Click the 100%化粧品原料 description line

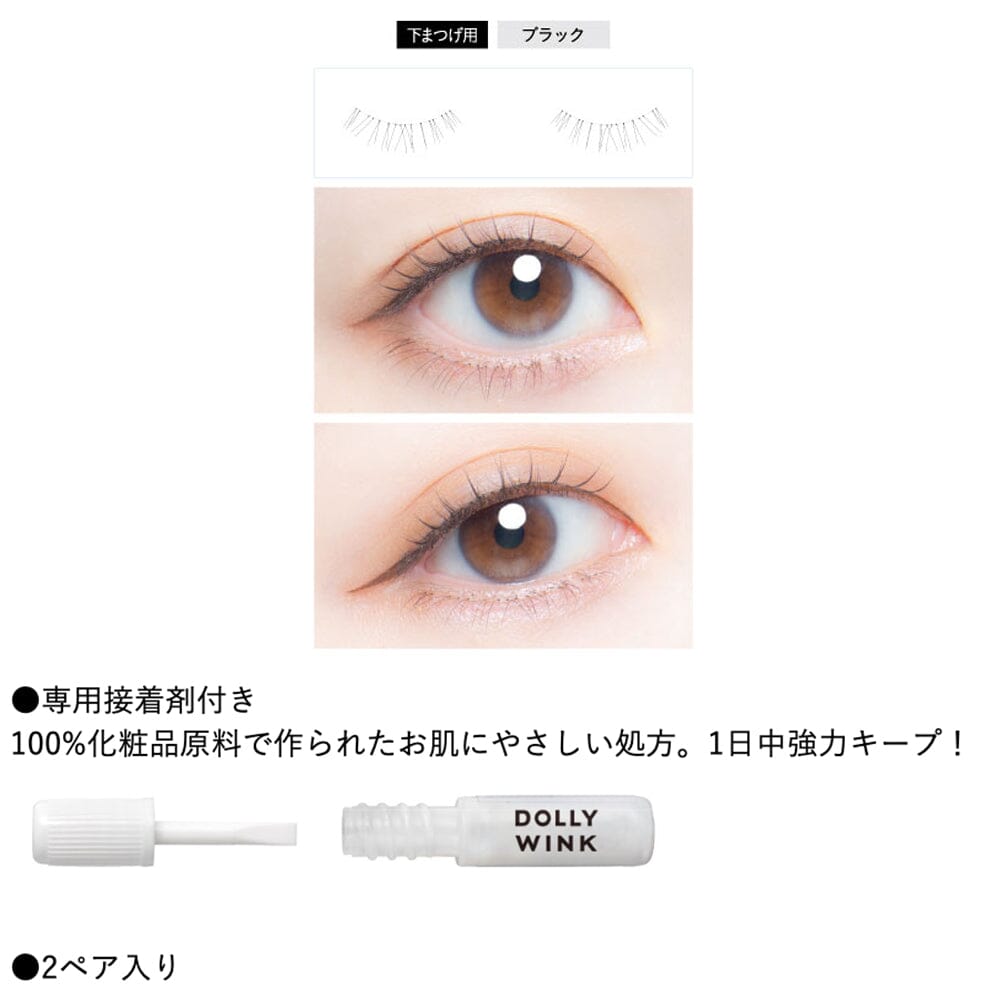pos(488,743)
